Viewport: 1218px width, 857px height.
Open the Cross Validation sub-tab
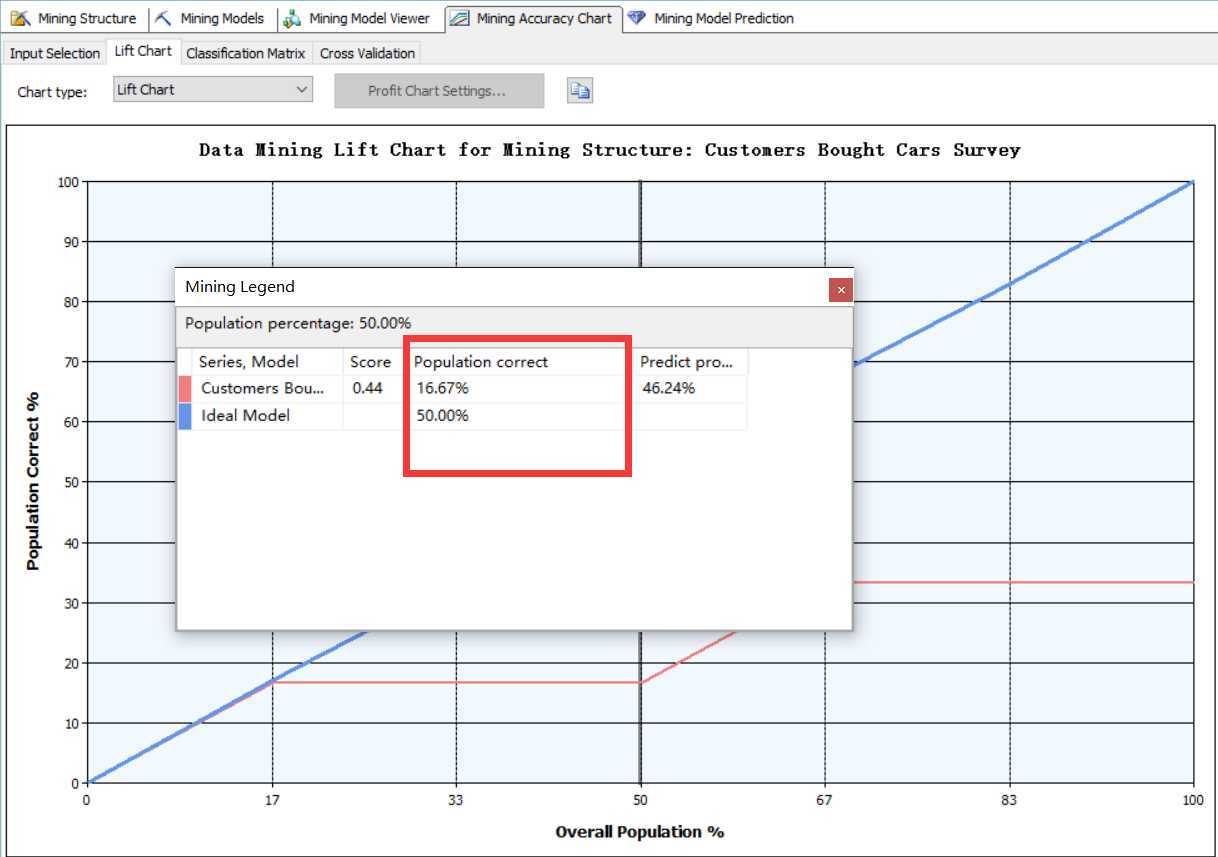(367, 53)
